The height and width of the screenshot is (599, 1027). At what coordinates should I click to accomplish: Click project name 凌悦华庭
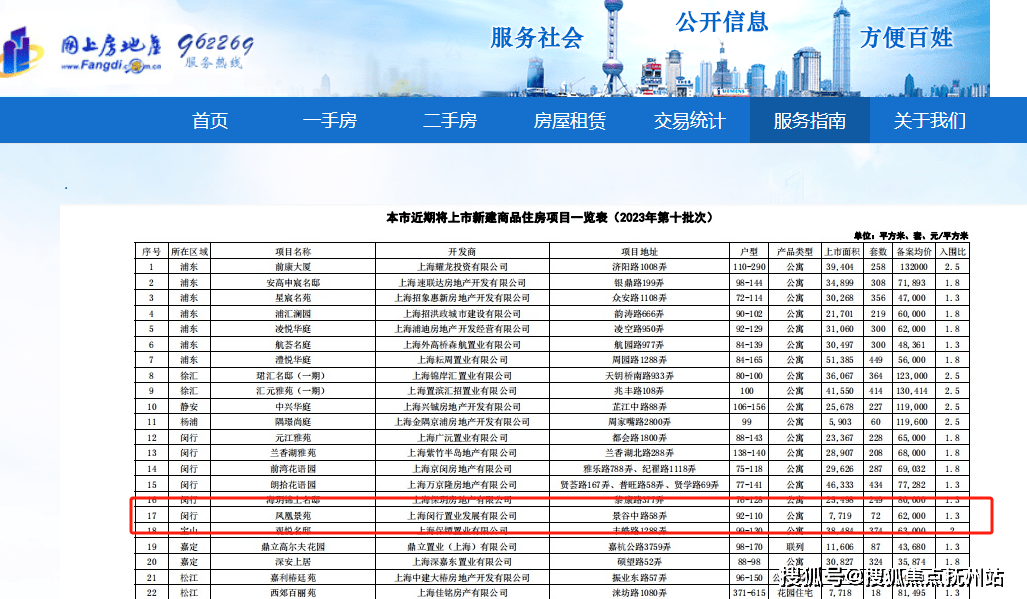point(293,329)
